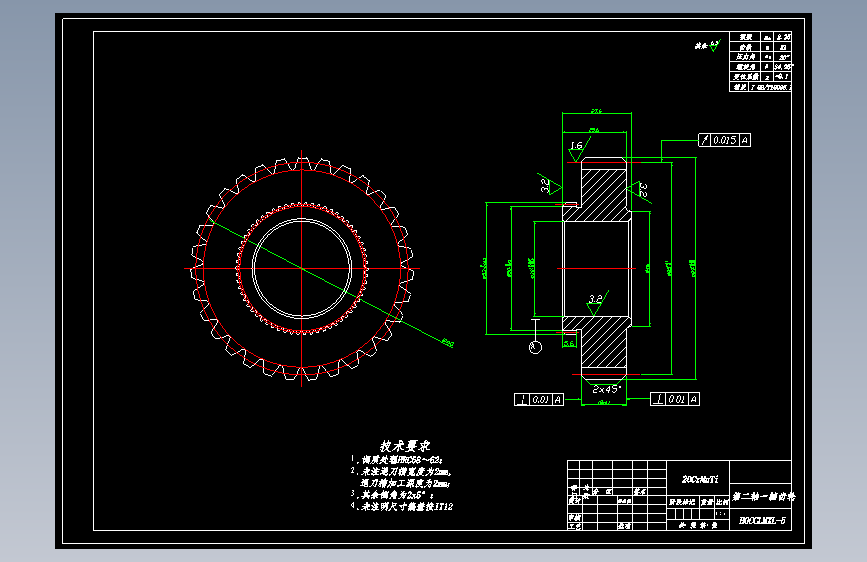Select the right perpendicularity frame 0.01 A
Image resolution: width=867 pixels, height=562 pixels.
click(675, 399)
